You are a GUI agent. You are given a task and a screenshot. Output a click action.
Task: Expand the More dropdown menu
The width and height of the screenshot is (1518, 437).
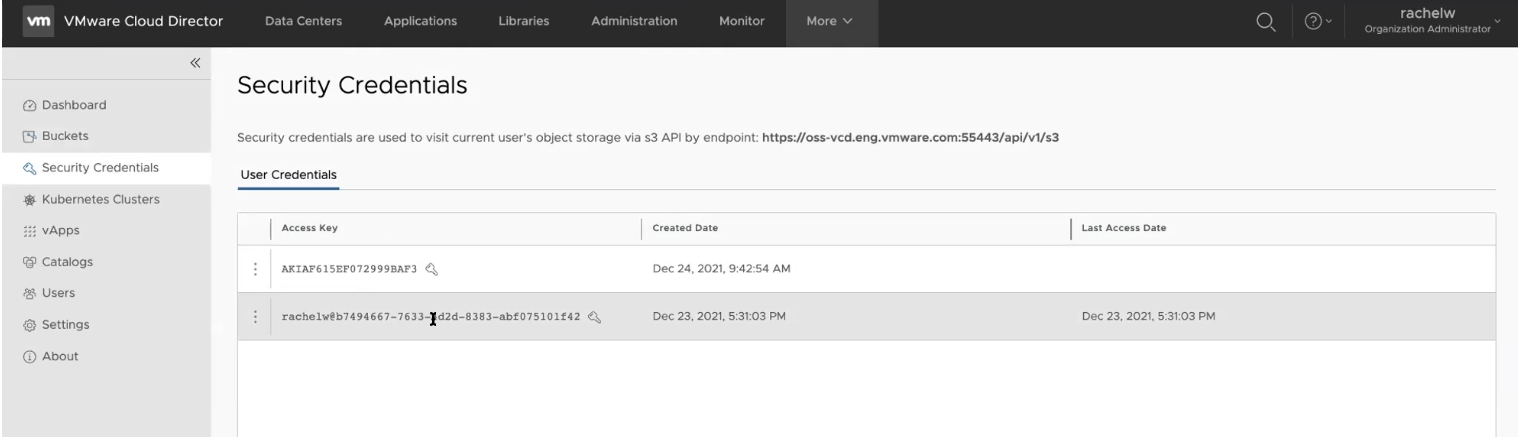click(x=829, y=22)
